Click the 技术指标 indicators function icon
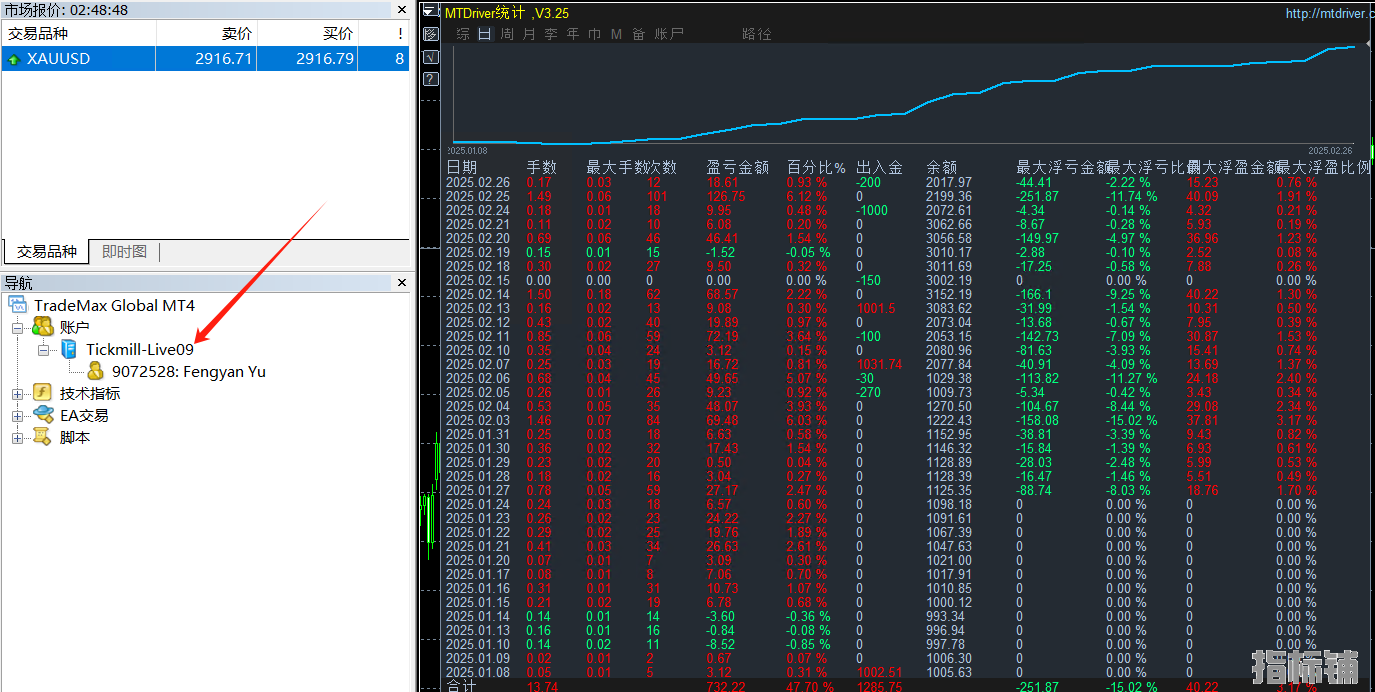Screen dimensions: 1375x692 click(x=43, y=393)
